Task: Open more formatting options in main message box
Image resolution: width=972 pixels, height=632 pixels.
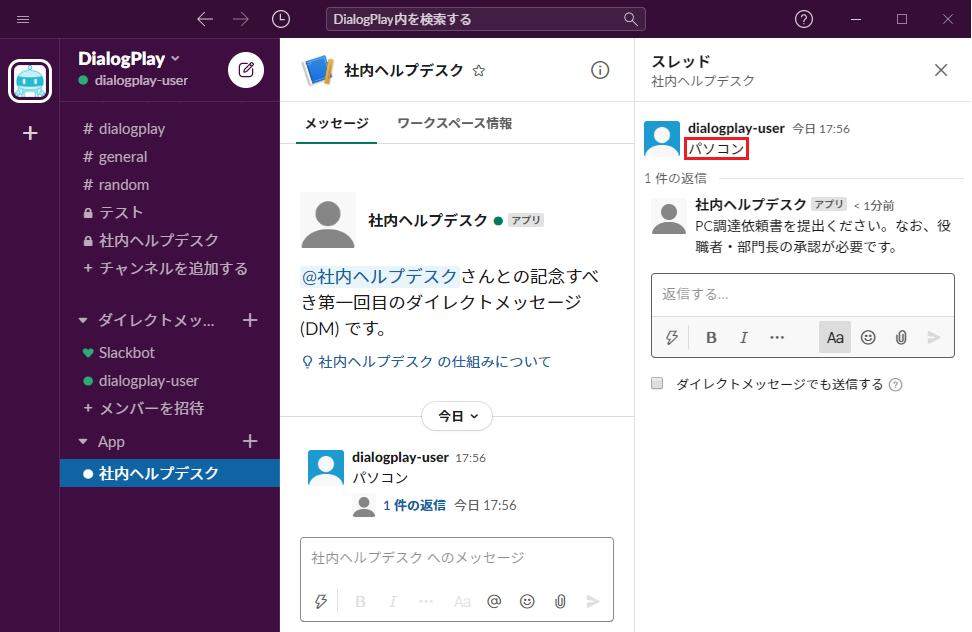Action: click(x=426, y=601)
